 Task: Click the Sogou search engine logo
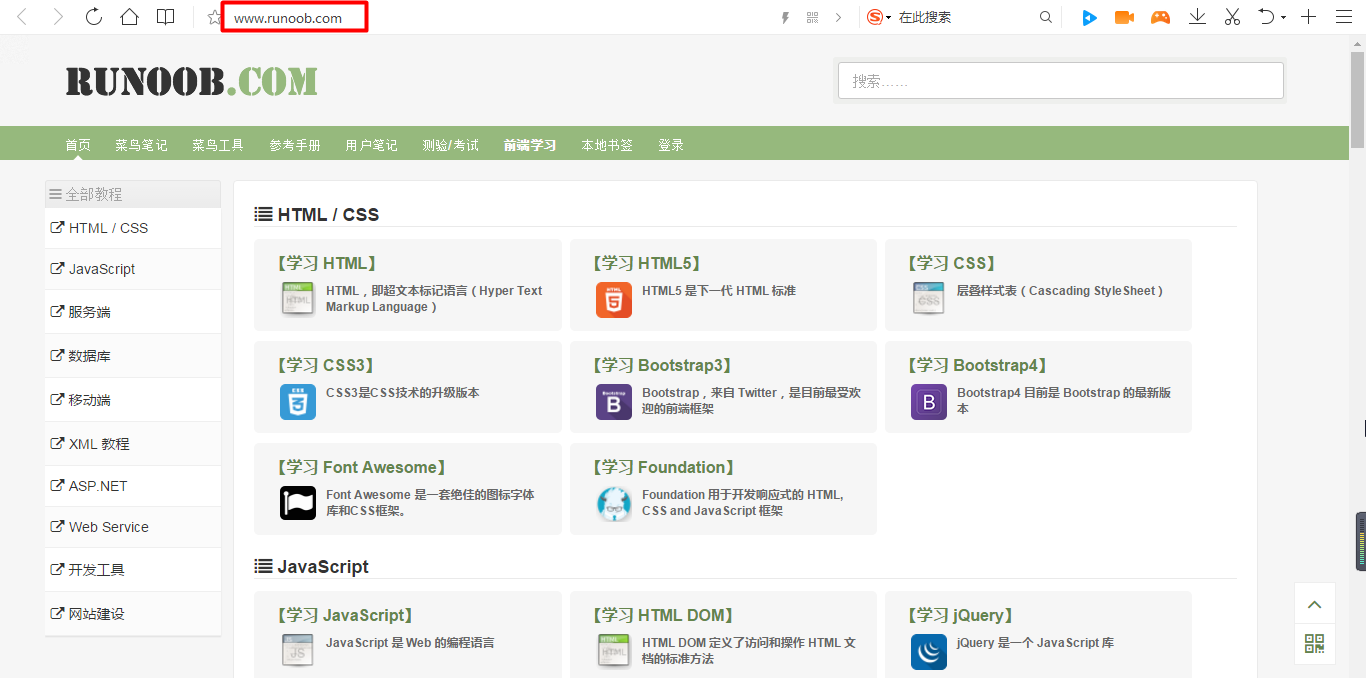coord(875,17)
